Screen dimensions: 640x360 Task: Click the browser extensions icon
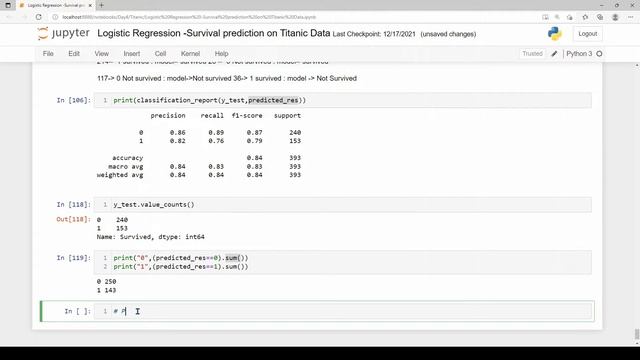[570, 17]
